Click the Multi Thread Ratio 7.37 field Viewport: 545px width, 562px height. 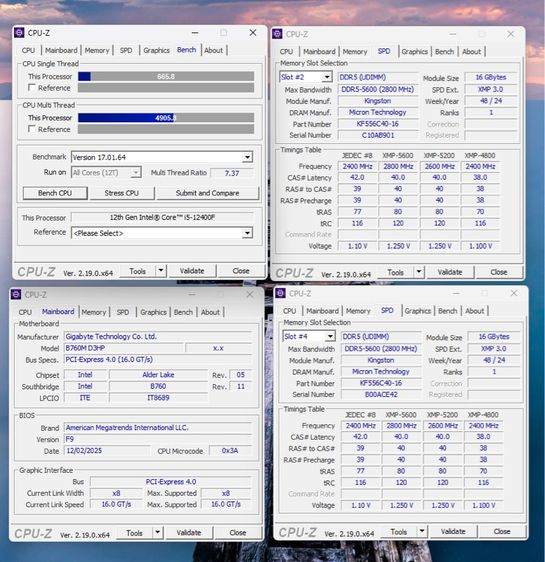point(232,173)
